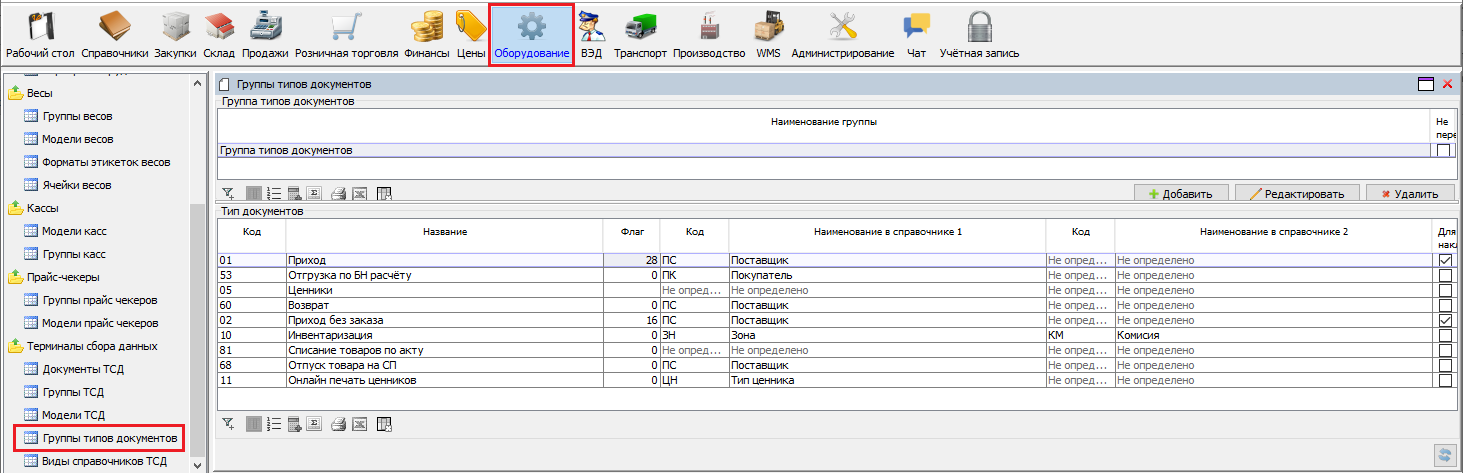Uncheck the checkbox in the Приход row
This screenshot has width=1463, height=473.
1443,260
